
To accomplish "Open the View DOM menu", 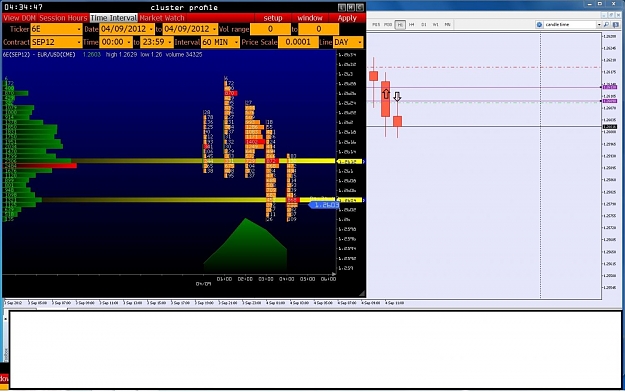I will tap(20, 18).
